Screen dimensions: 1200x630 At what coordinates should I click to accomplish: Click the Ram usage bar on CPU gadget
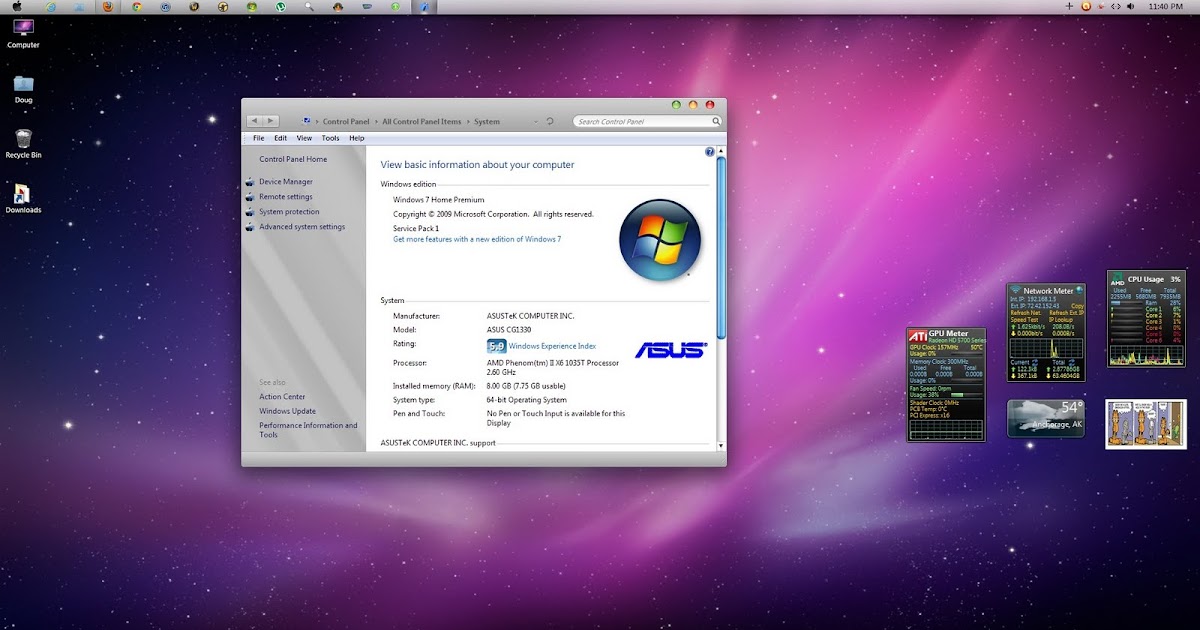pyautogui.click(x=1126, y=303)
